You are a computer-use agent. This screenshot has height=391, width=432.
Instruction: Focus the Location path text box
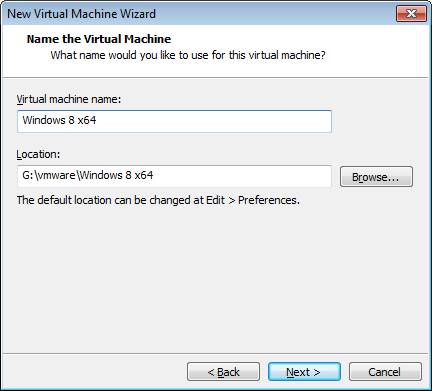point(174,176)
